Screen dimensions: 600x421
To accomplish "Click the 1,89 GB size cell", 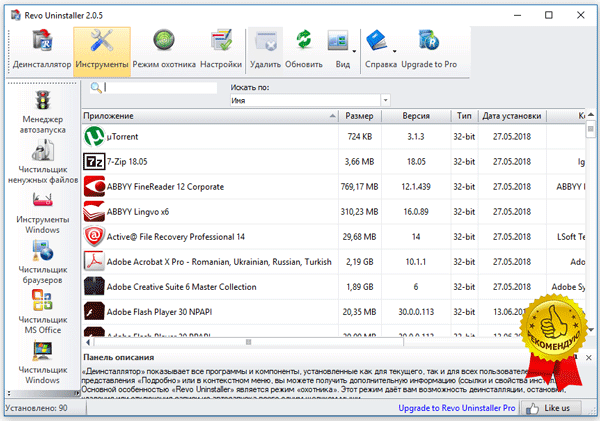I will [x=360, y=287].
